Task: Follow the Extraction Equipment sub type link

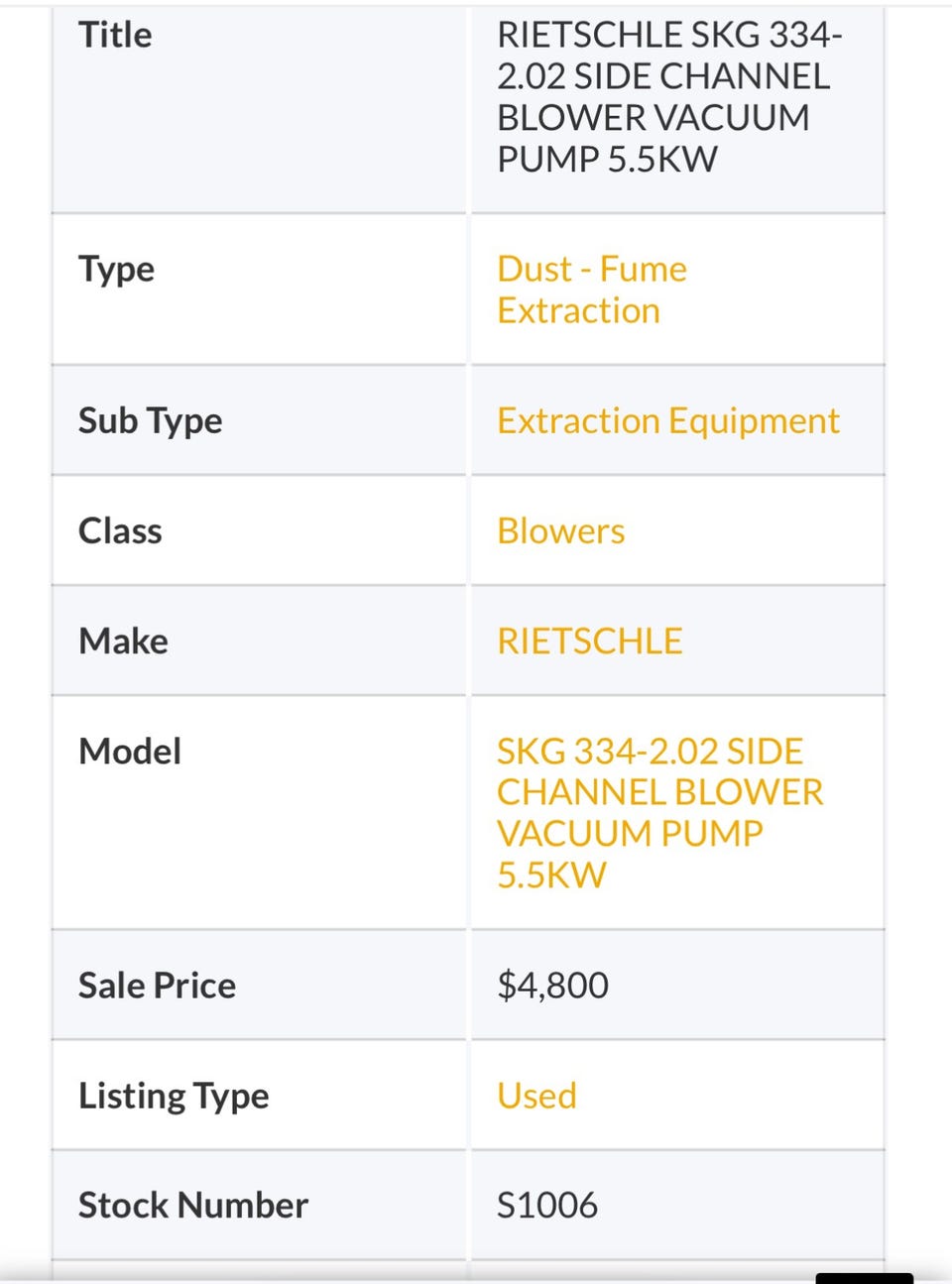Action: click(667, 420)
